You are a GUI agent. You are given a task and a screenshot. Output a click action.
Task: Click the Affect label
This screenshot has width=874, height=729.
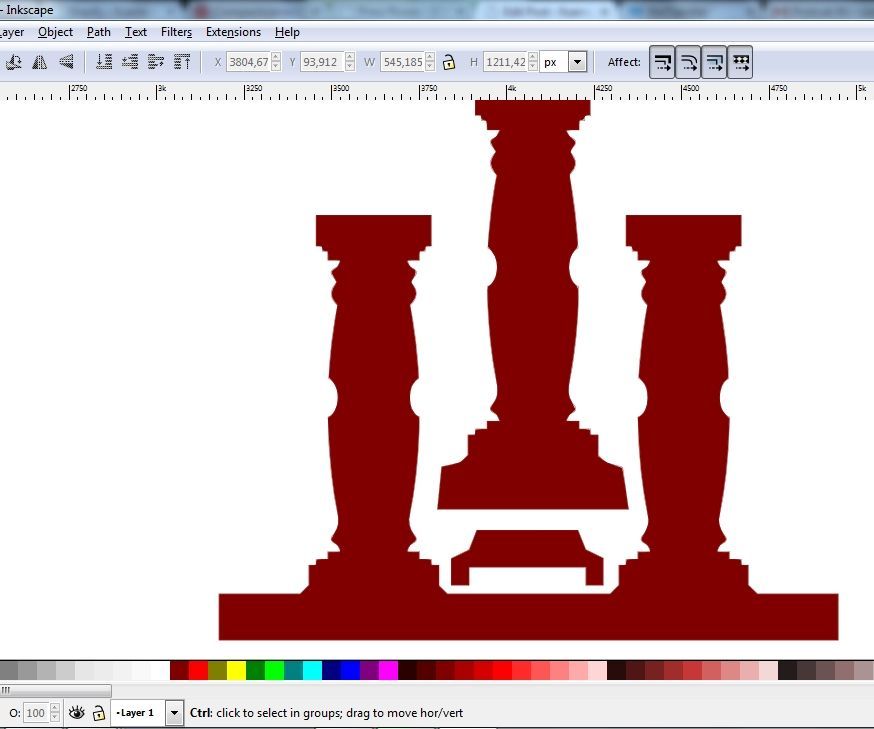pos(624,62)
